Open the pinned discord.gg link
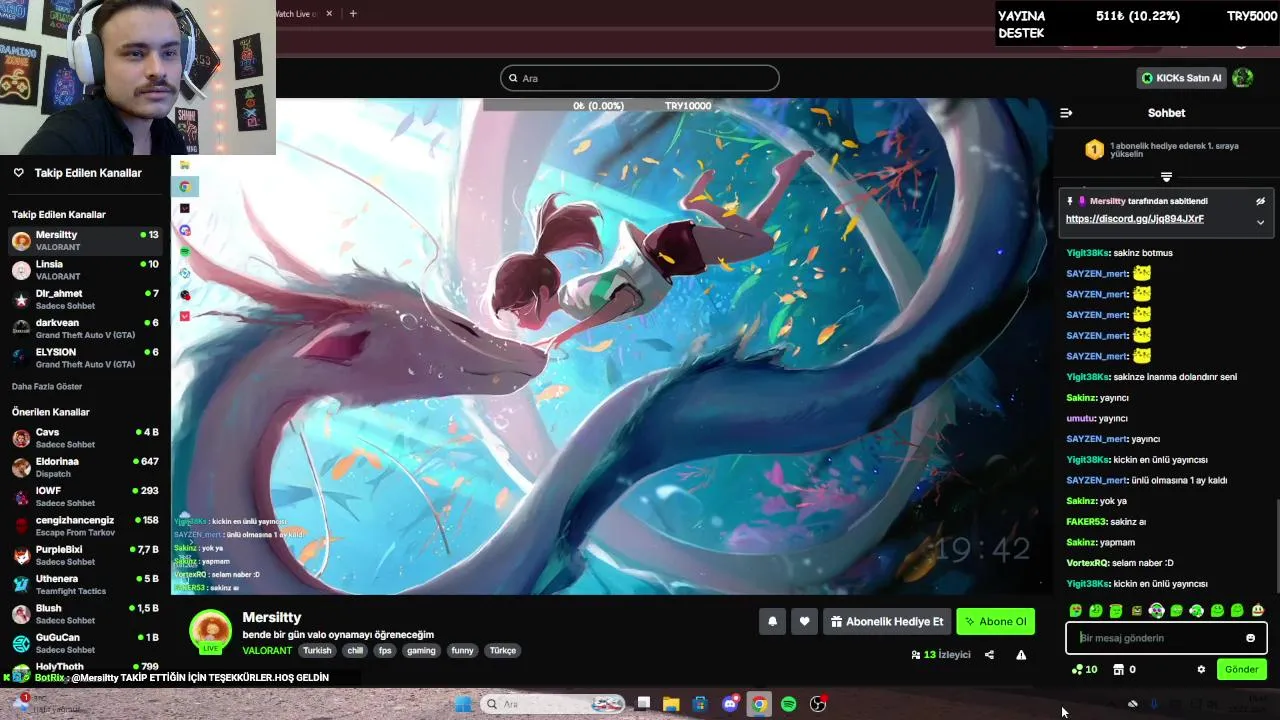This screenshot has width=1280, height=720. [1134, 219]
